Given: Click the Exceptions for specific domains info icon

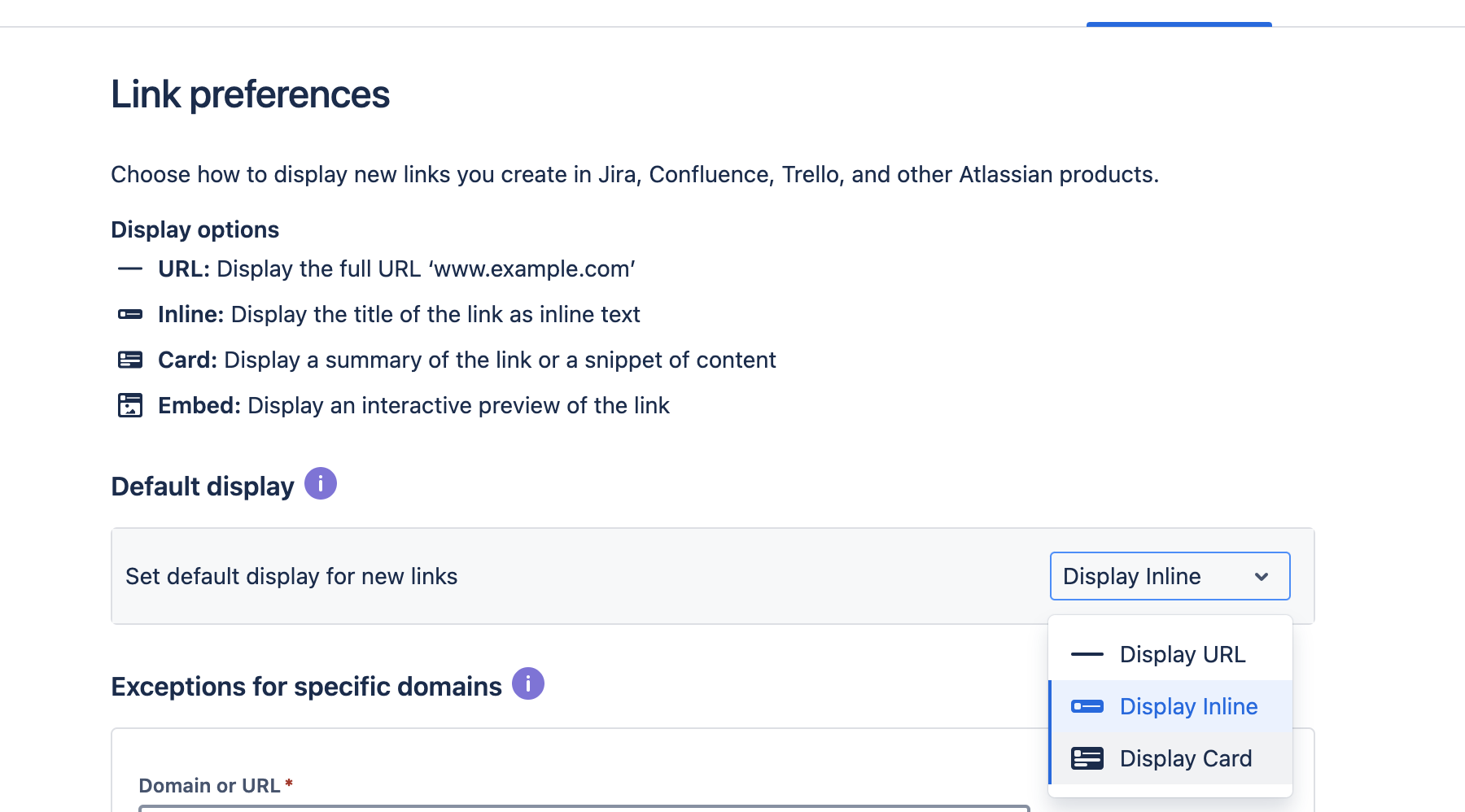Looking at the screenshot, I should point(528,684).
